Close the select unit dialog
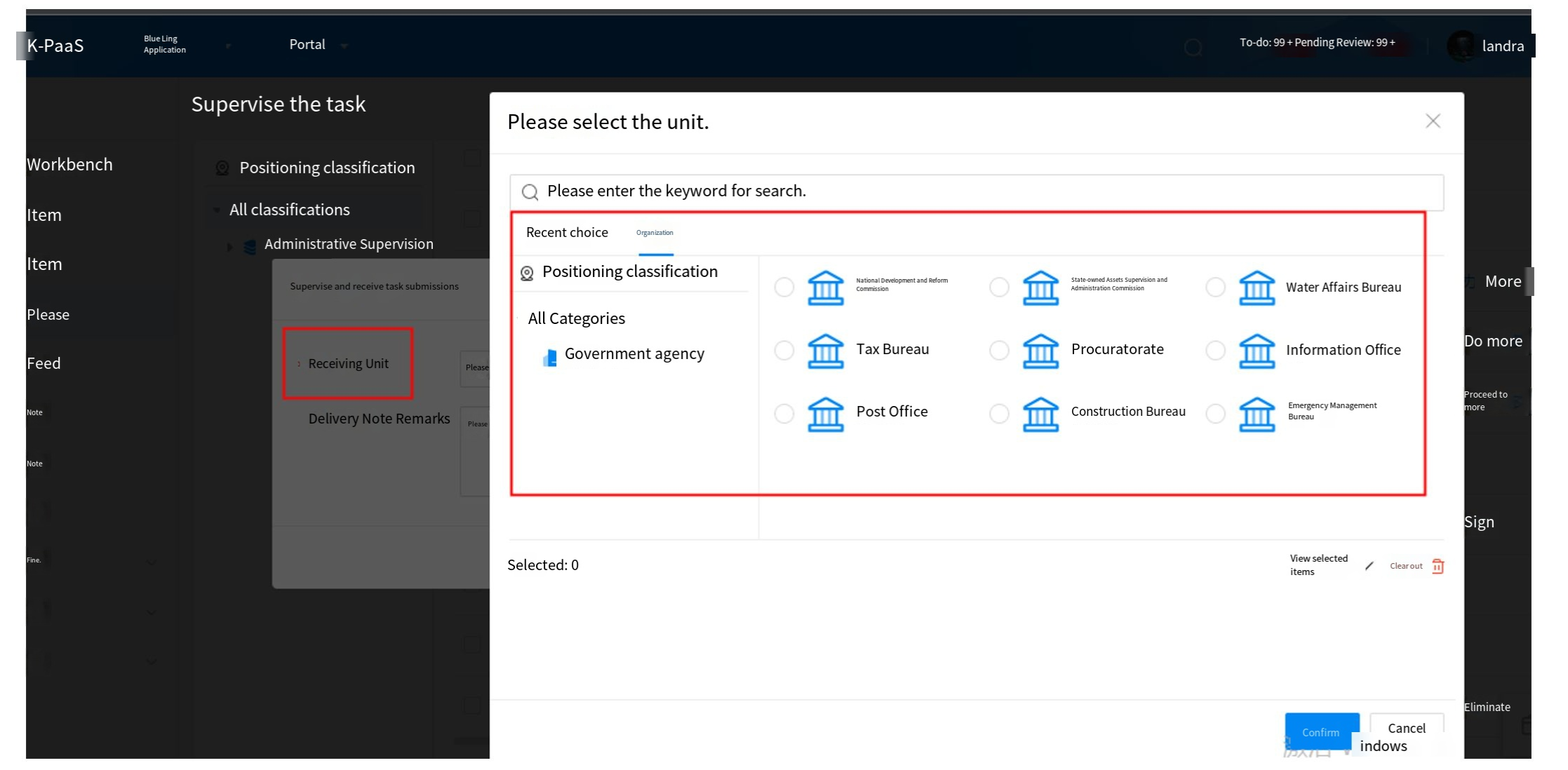Screen dimensions: 1568x770 coord(1433,121)
